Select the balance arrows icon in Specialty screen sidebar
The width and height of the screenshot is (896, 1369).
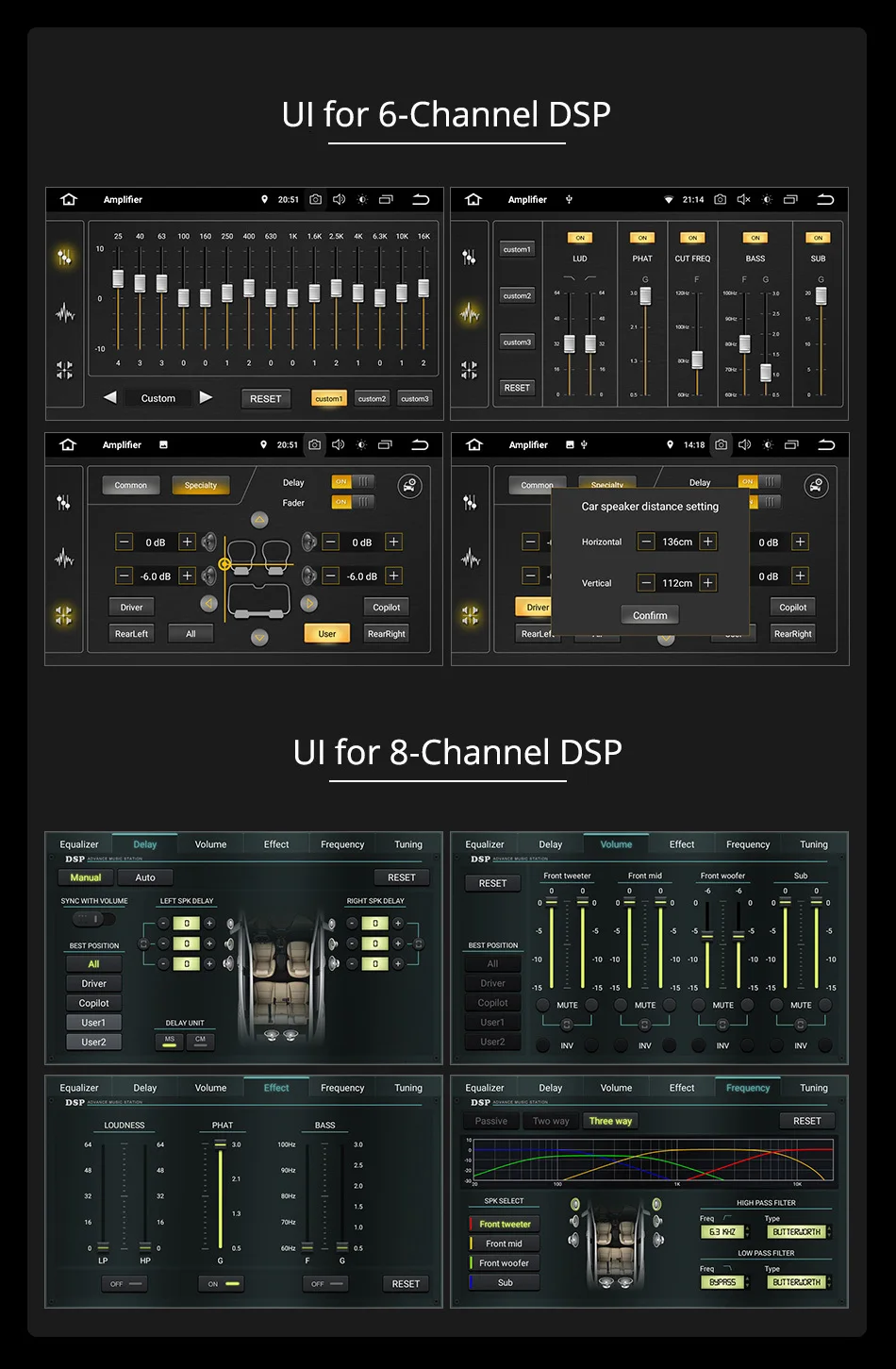pos(64,615)
